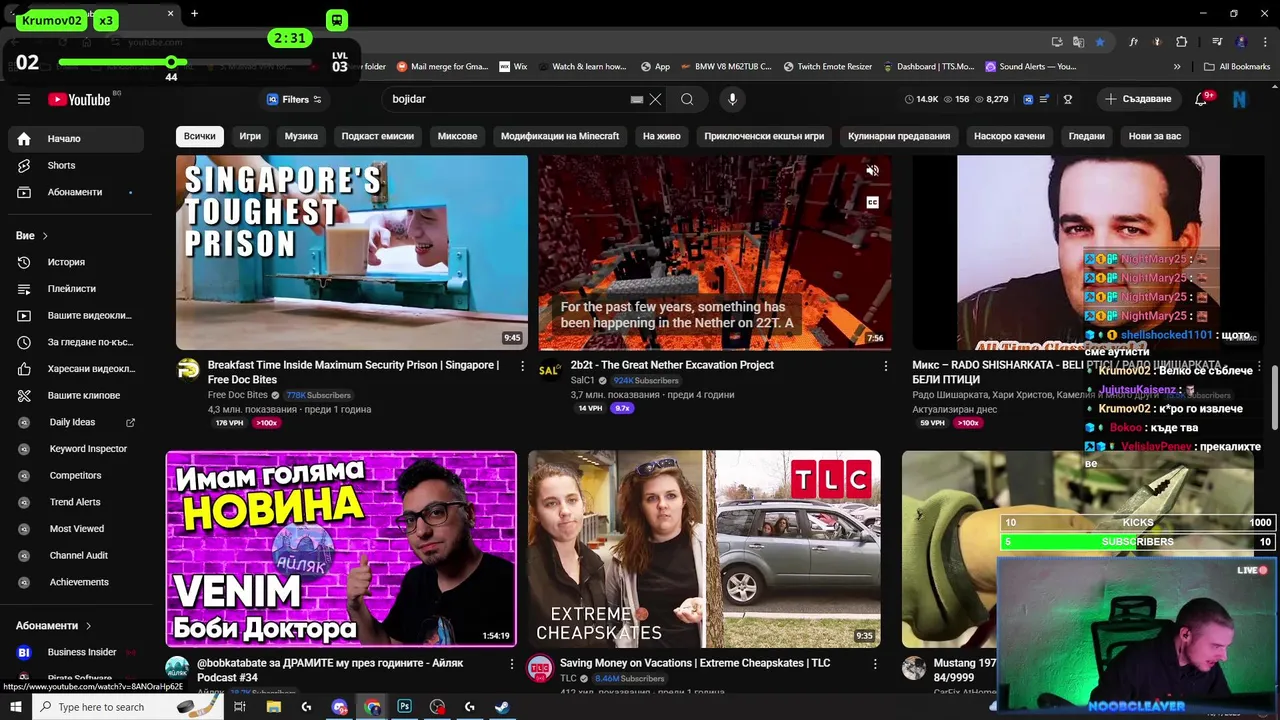Image resolution: width=1280 pixels, height=720 pixels.
Task: Show more bookmarks with double chevron
Action: (x=1177, y=66)
